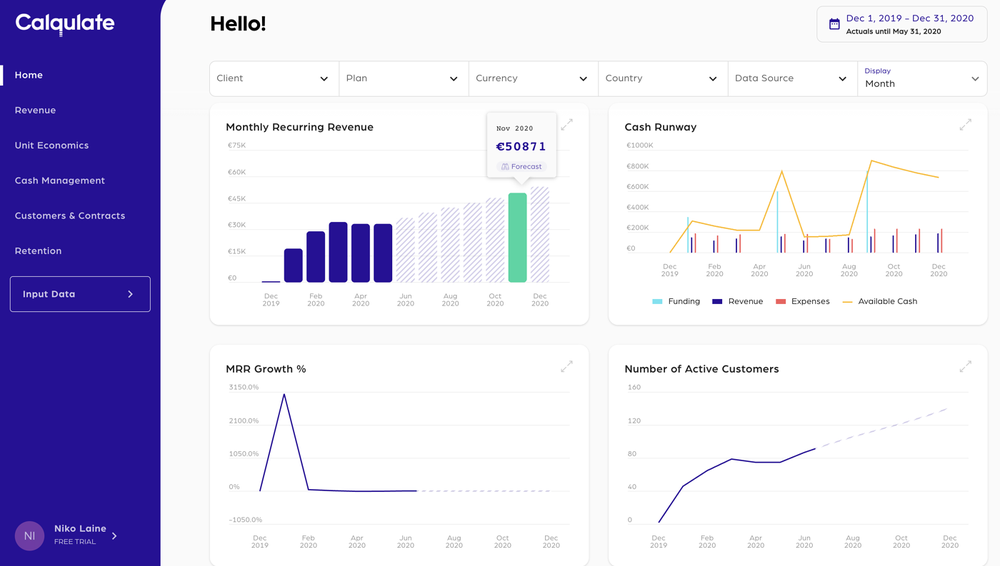Open the Currency filter dropdown
The image size is (1000, 566).
pos(533,78)
